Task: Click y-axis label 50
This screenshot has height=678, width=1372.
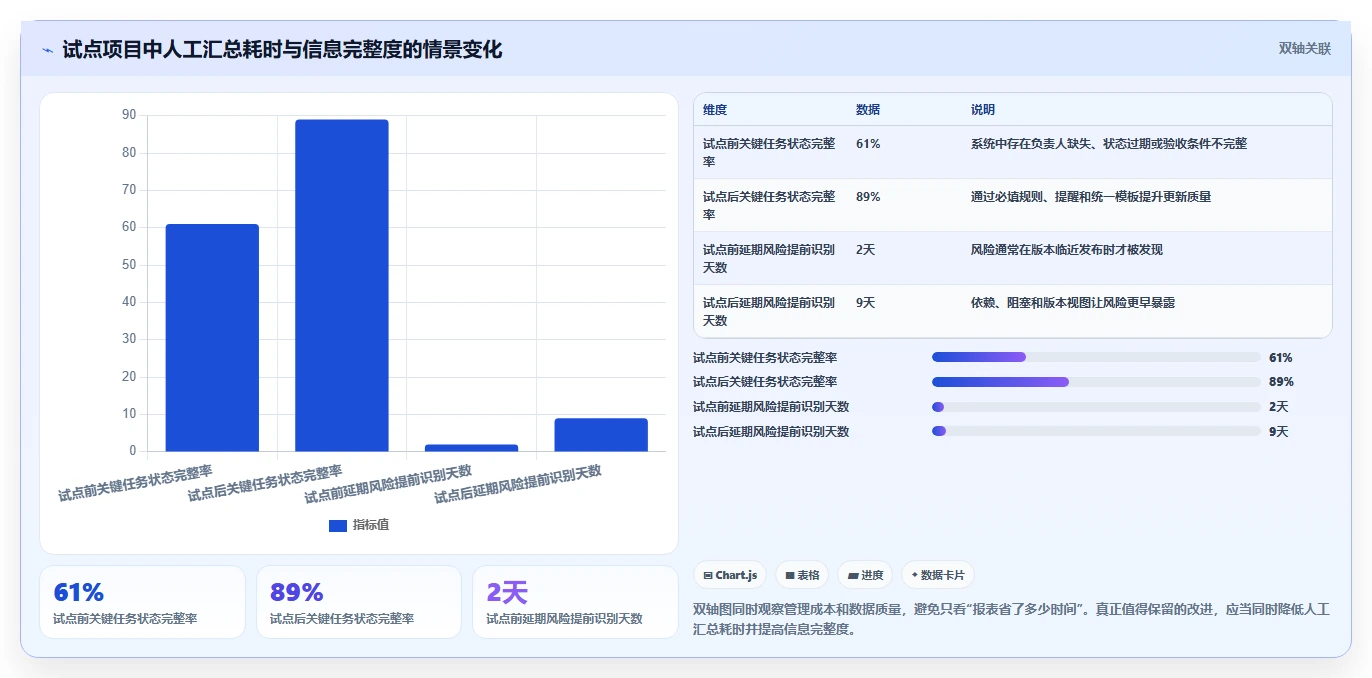Action: [129, 264]
